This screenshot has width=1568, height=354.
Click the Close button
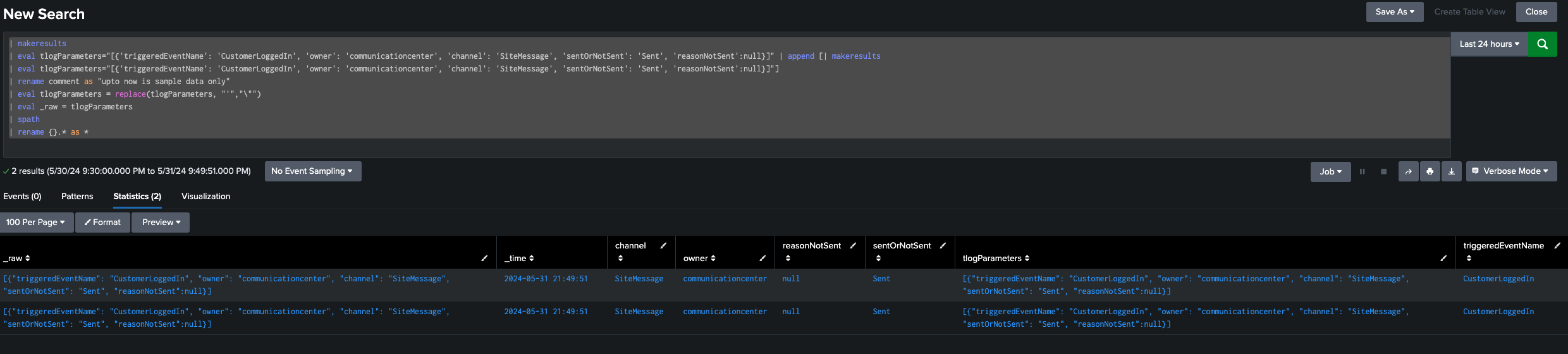point(1536,12)
